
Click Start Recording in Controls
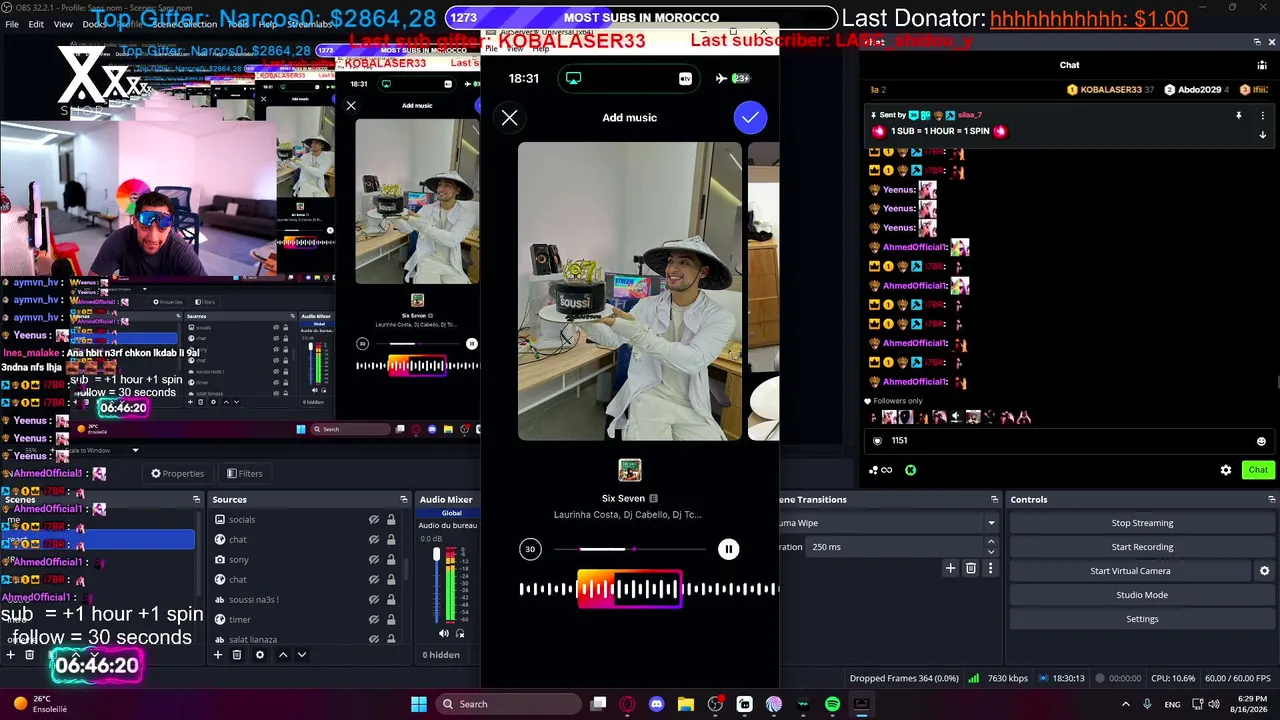(x=1142, y=547)
